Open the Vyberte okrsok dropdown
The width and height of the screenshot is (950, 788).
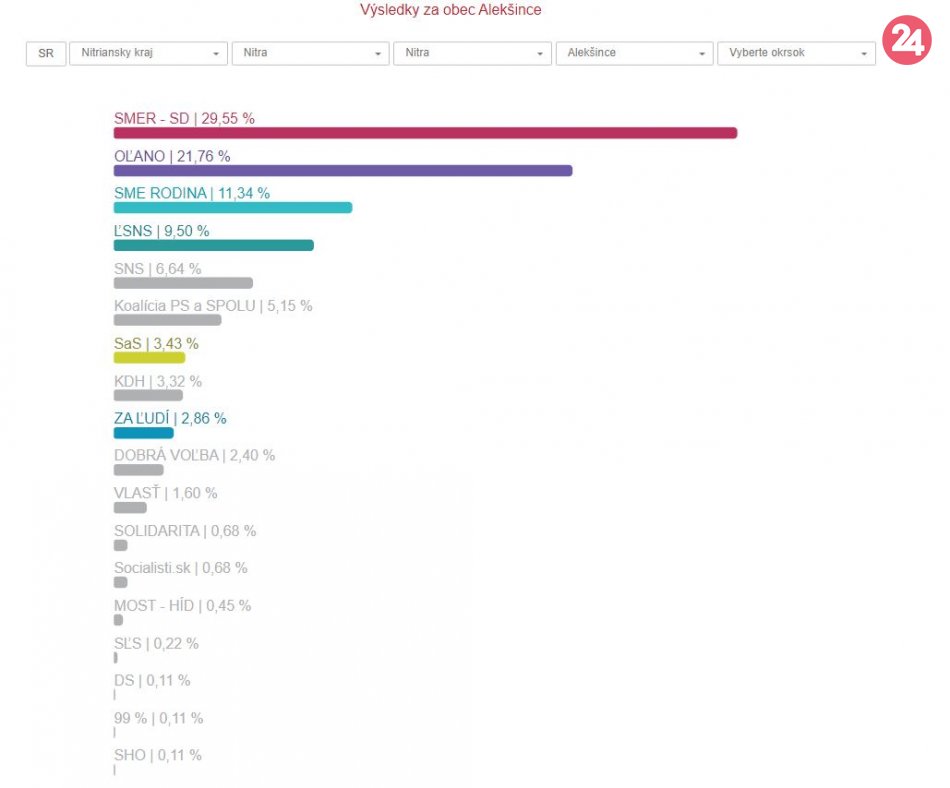(796, 53)
